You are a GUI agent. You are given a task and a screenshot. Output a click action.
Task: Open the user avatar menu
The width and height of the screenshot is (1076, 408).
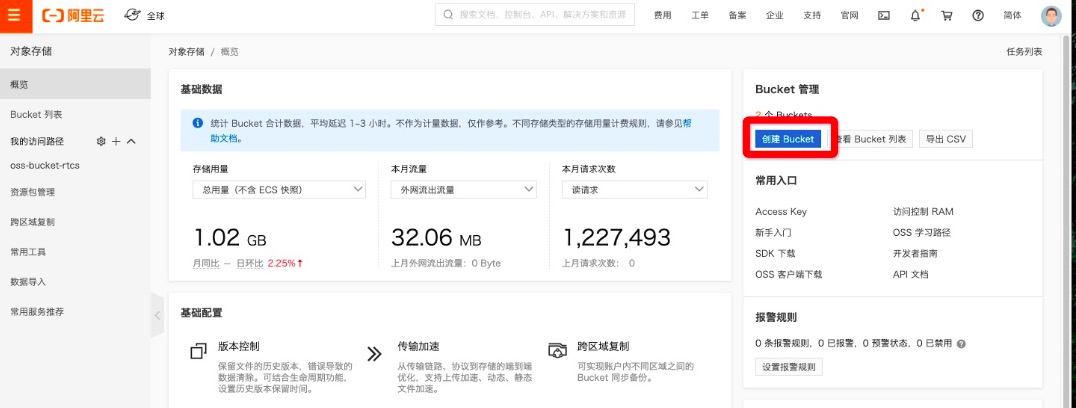1051,16
